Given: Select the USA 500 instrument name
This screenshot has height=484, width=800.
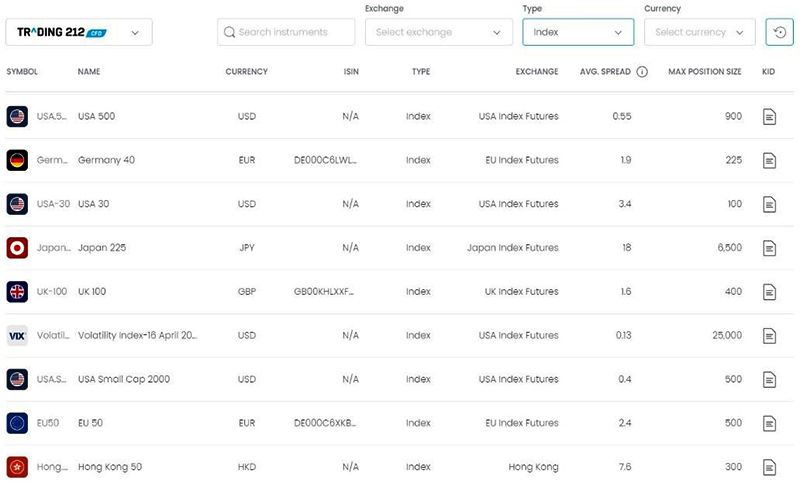Looking at the screenshot, I should [x=96, y=116].
